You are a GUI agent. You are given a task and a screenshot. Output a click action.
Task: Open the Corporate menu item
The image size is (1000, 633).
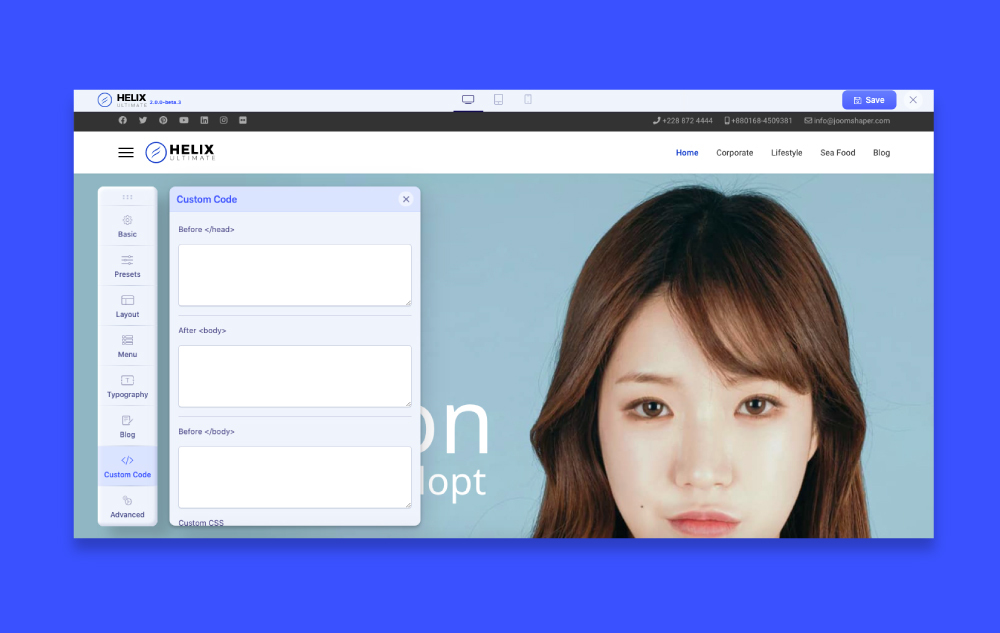coord(735,153)
